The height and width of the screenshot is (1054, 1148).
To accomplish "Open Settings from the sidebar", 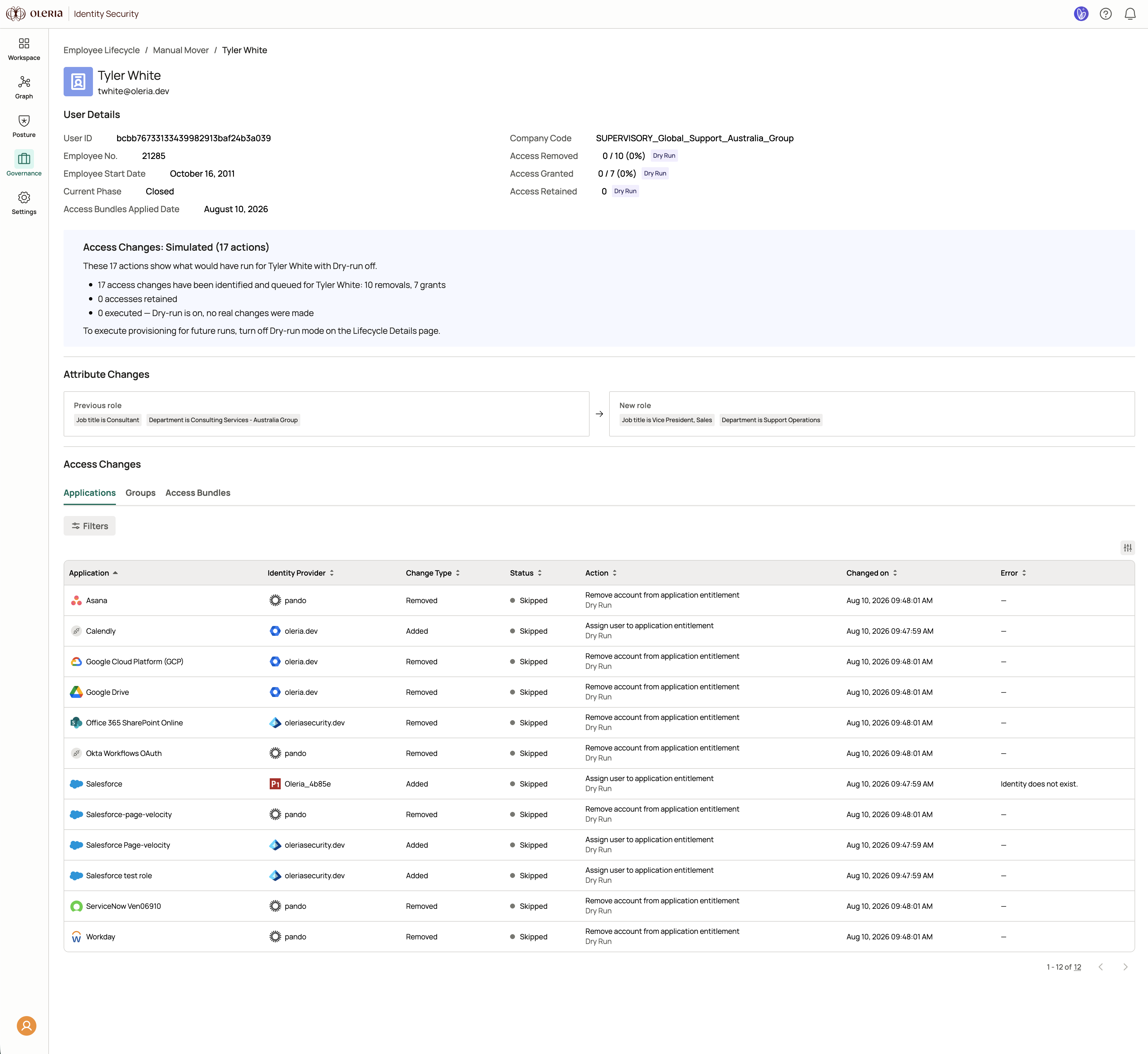I will pos(24,203).
